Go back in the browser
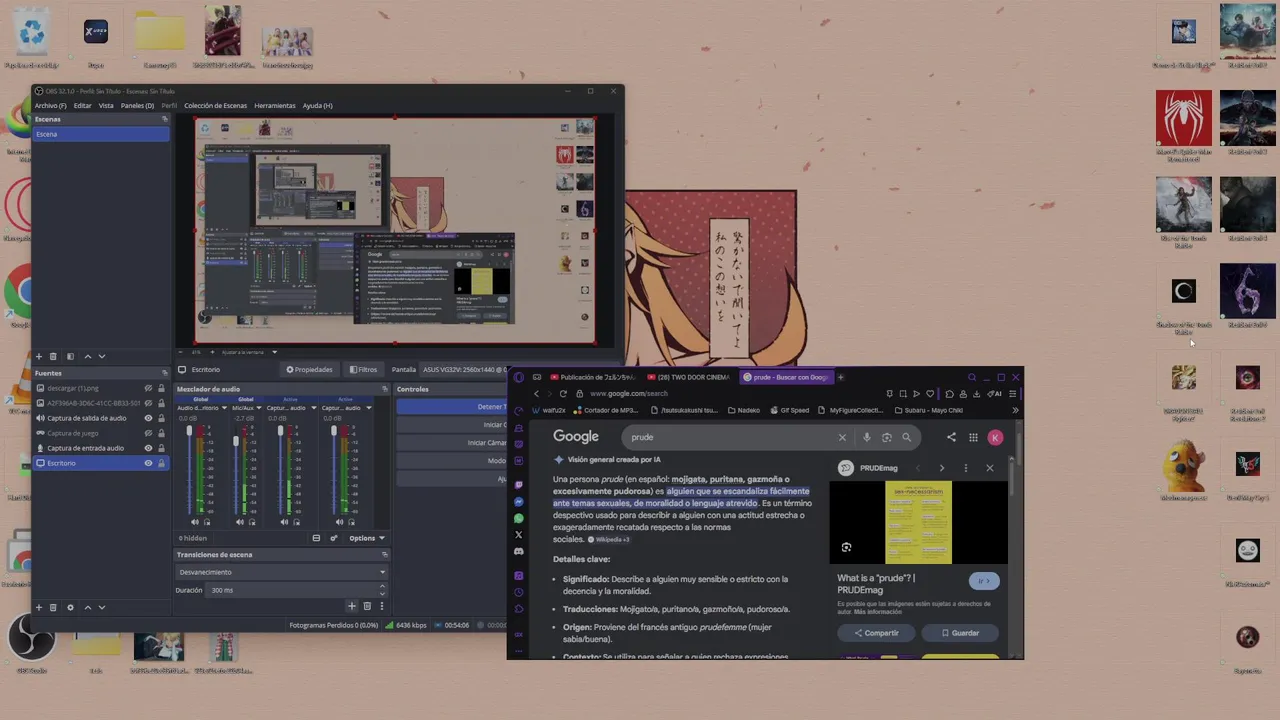 click(536, 394)
